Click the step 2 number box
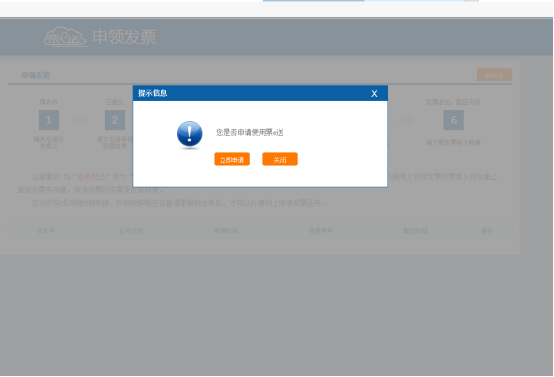The image size is (554, 377). [x=115, y=120]
